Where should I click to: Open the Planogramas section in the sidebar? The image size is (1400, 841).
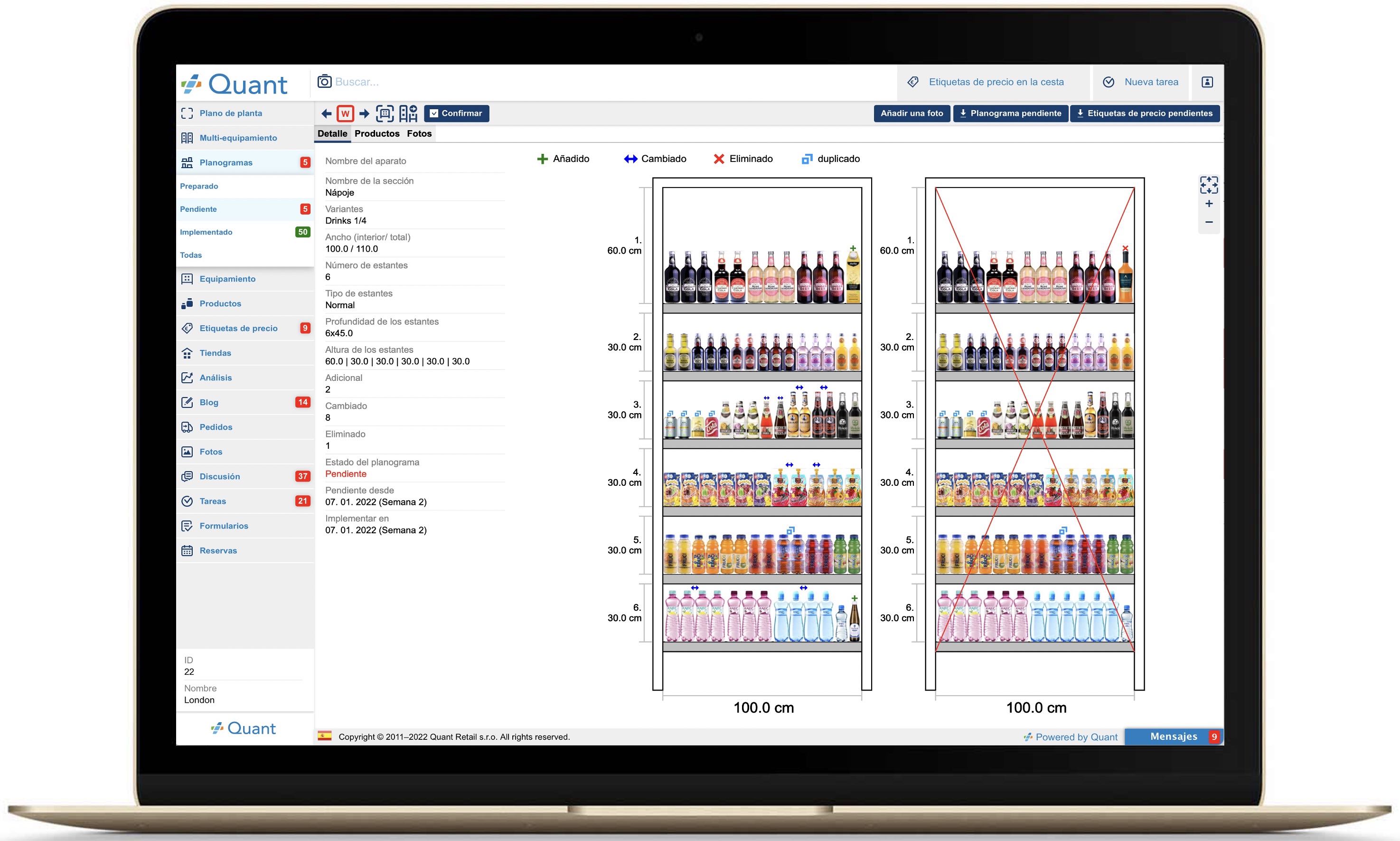click(x=226, y=162)
